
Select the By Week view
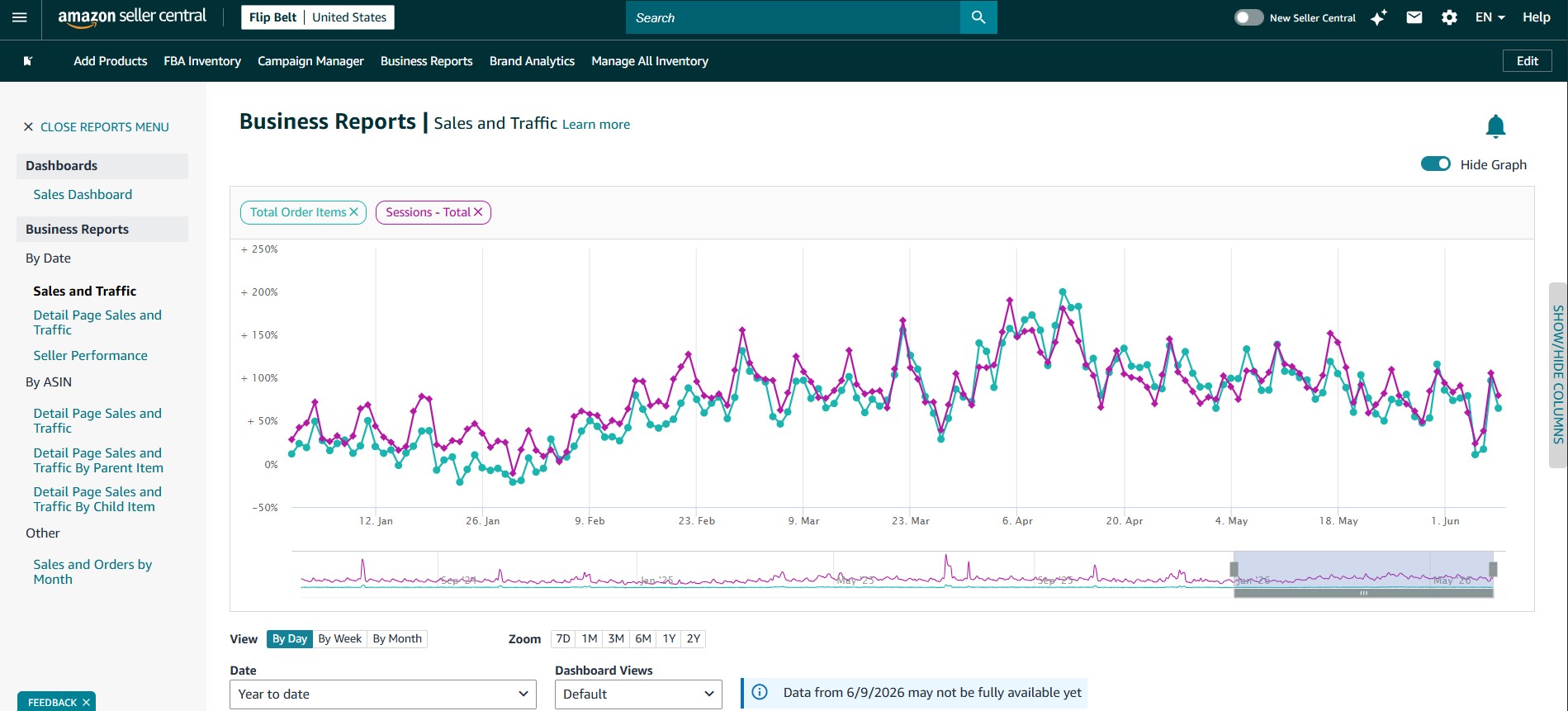[340, 638]
